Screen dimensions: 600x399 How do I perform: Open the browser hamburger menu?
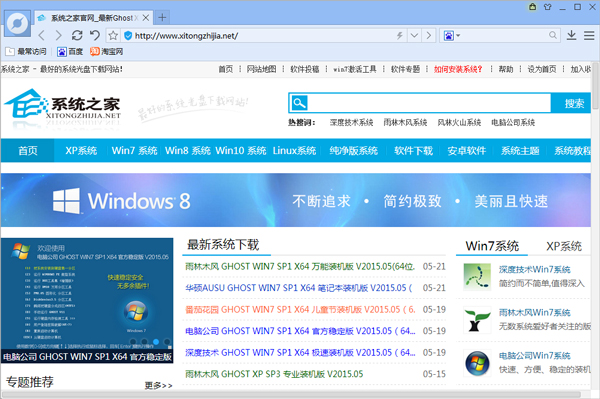pos(589,36)
